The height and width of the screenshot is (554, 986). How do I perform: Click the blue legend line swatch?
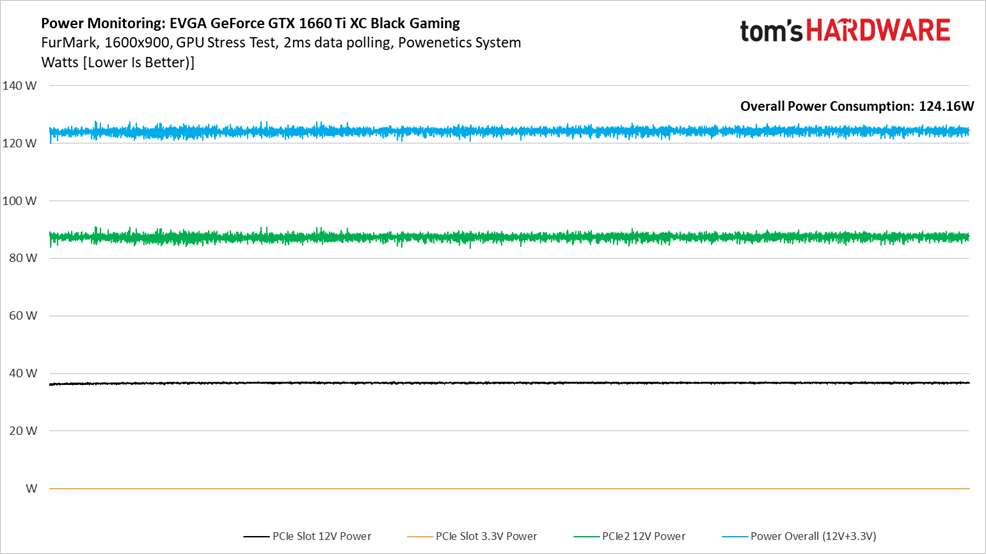point(735,536)
